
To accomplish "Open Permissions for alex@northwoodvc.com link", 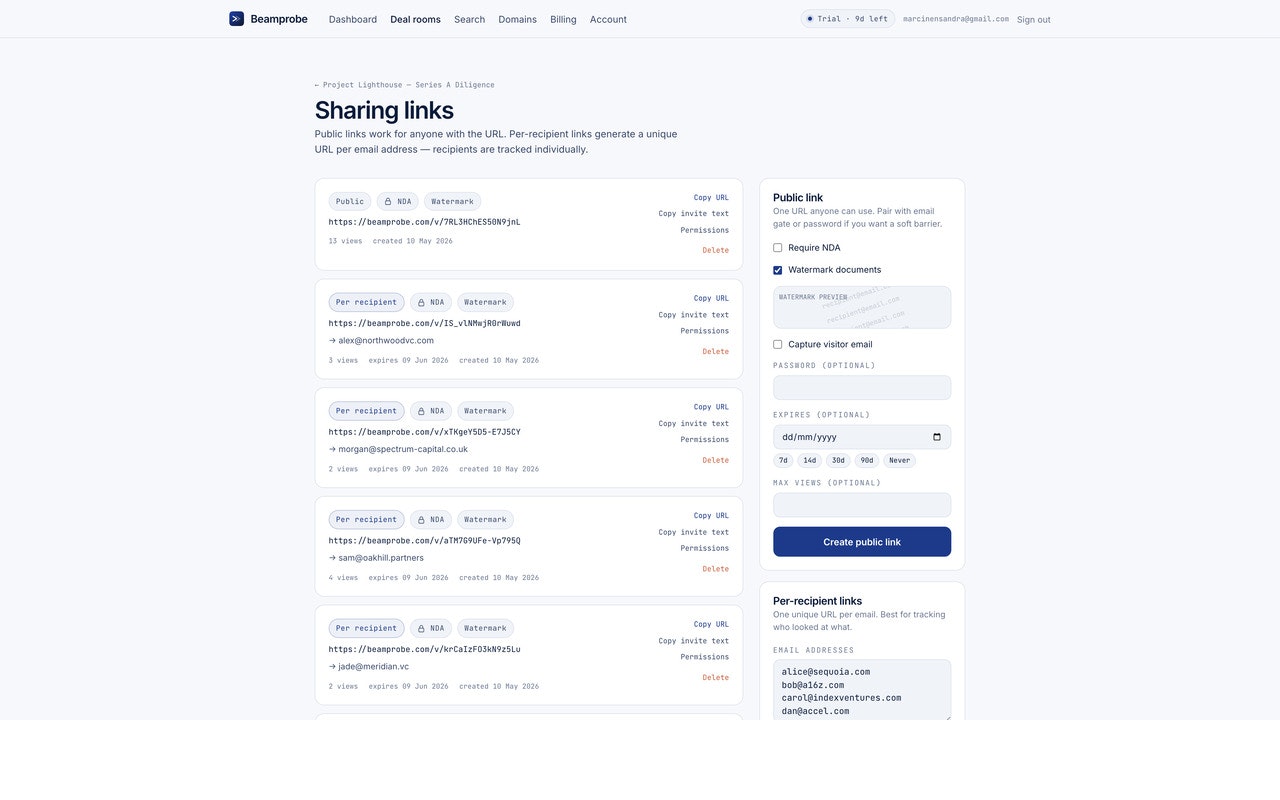I will click(705, 331).
